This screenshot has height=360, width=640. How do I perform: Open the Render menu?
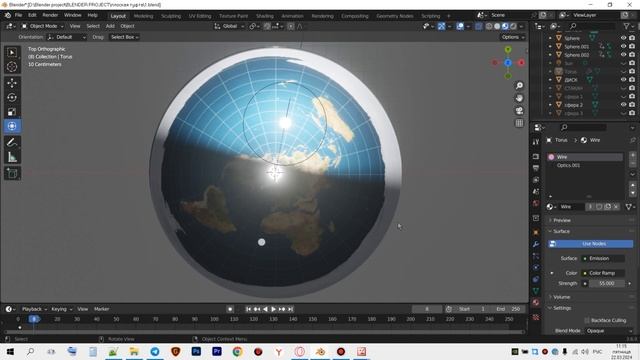50,15
